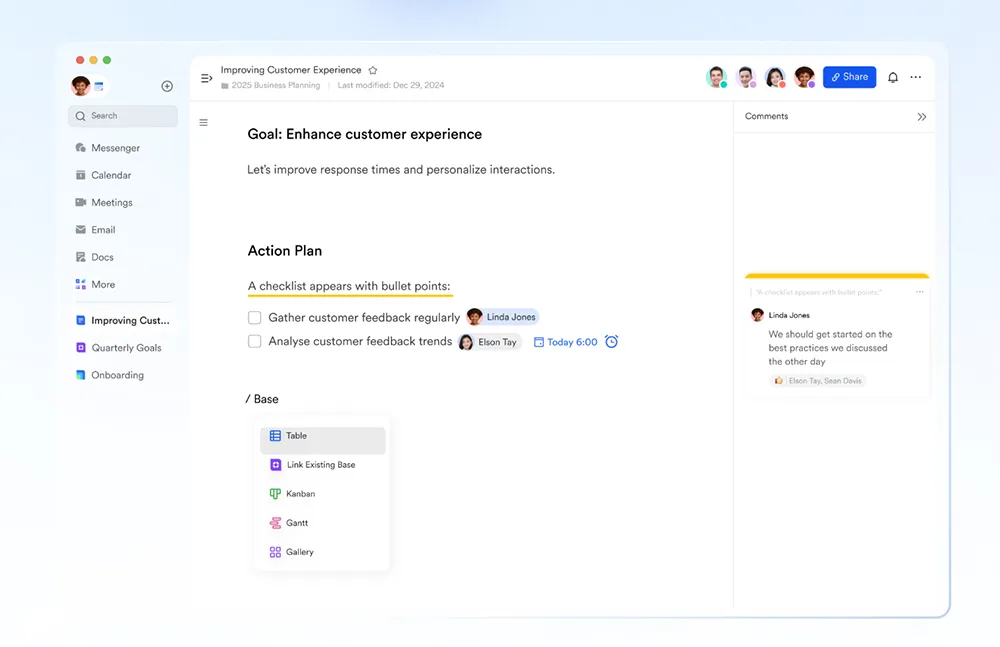This screenshot has width=1000, height=647.
Task: Click the Search field in the sidebar
Action: [x=123, y=116]
